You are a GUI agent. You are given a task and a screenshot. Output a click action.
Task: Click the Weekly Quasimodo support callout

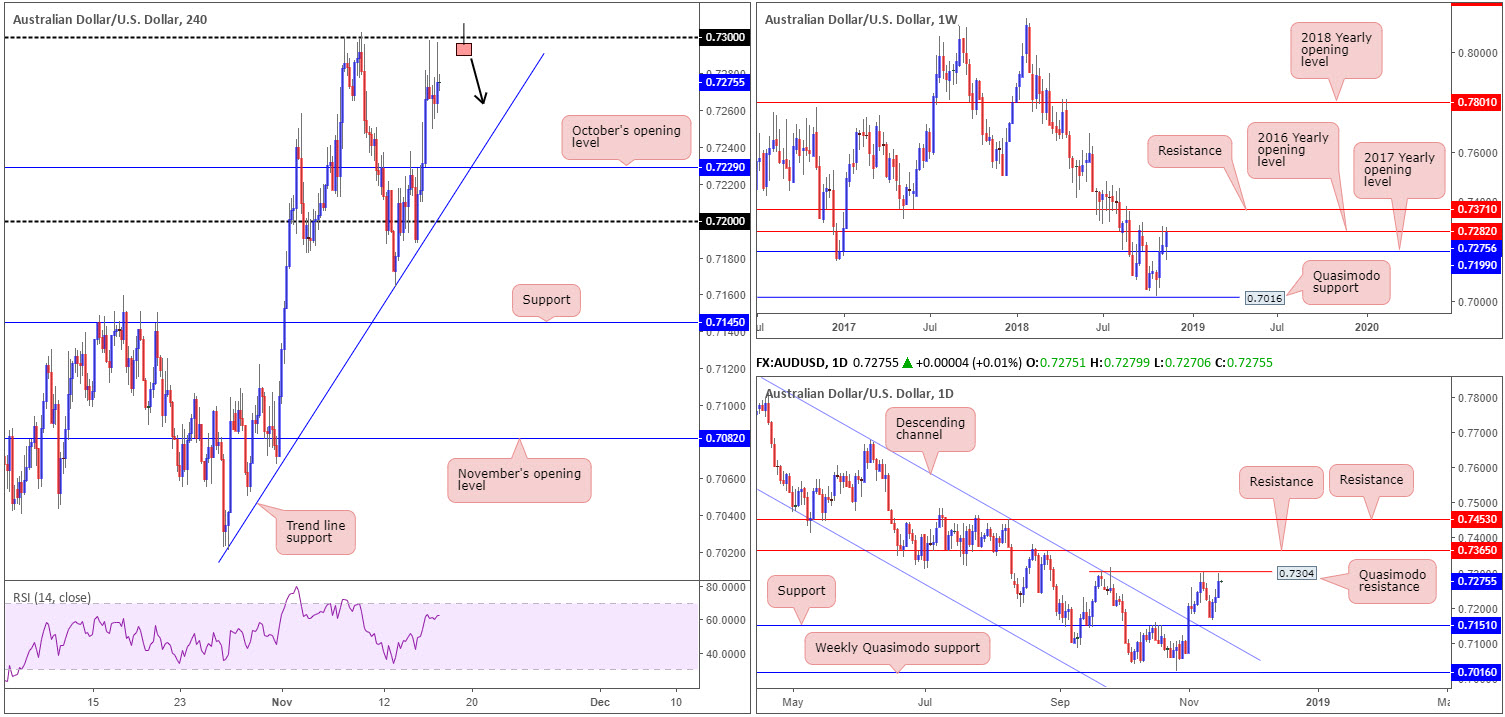898,649
